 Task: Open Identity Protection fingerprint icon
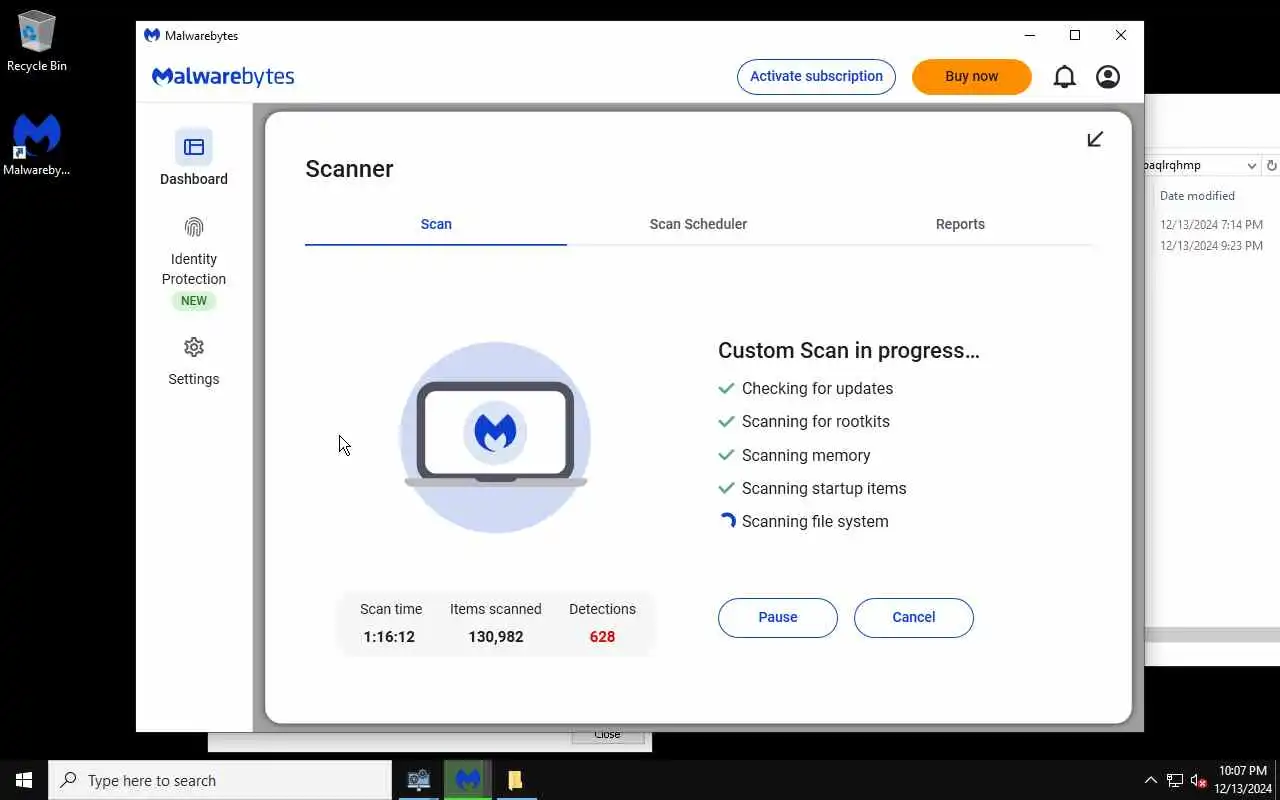pos(194,228)
